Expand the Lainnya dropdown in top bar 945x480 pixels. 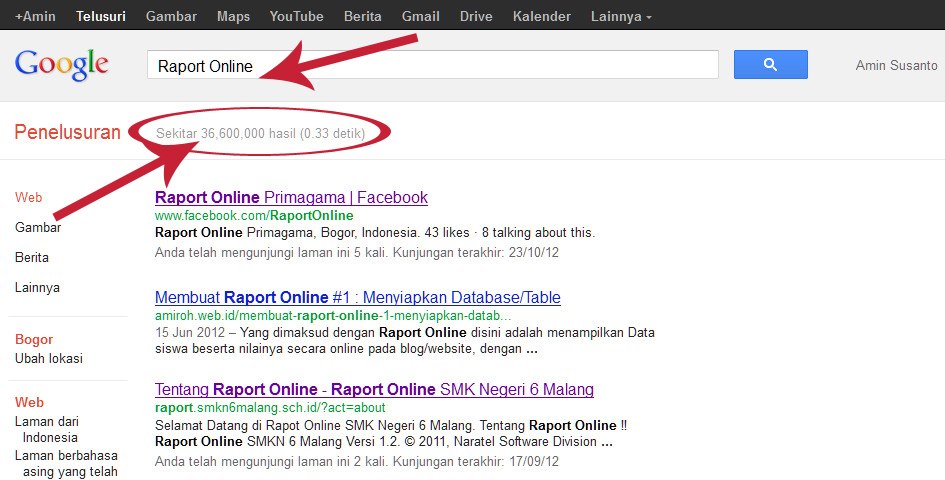pyautogui.click(x=621, y=16)
